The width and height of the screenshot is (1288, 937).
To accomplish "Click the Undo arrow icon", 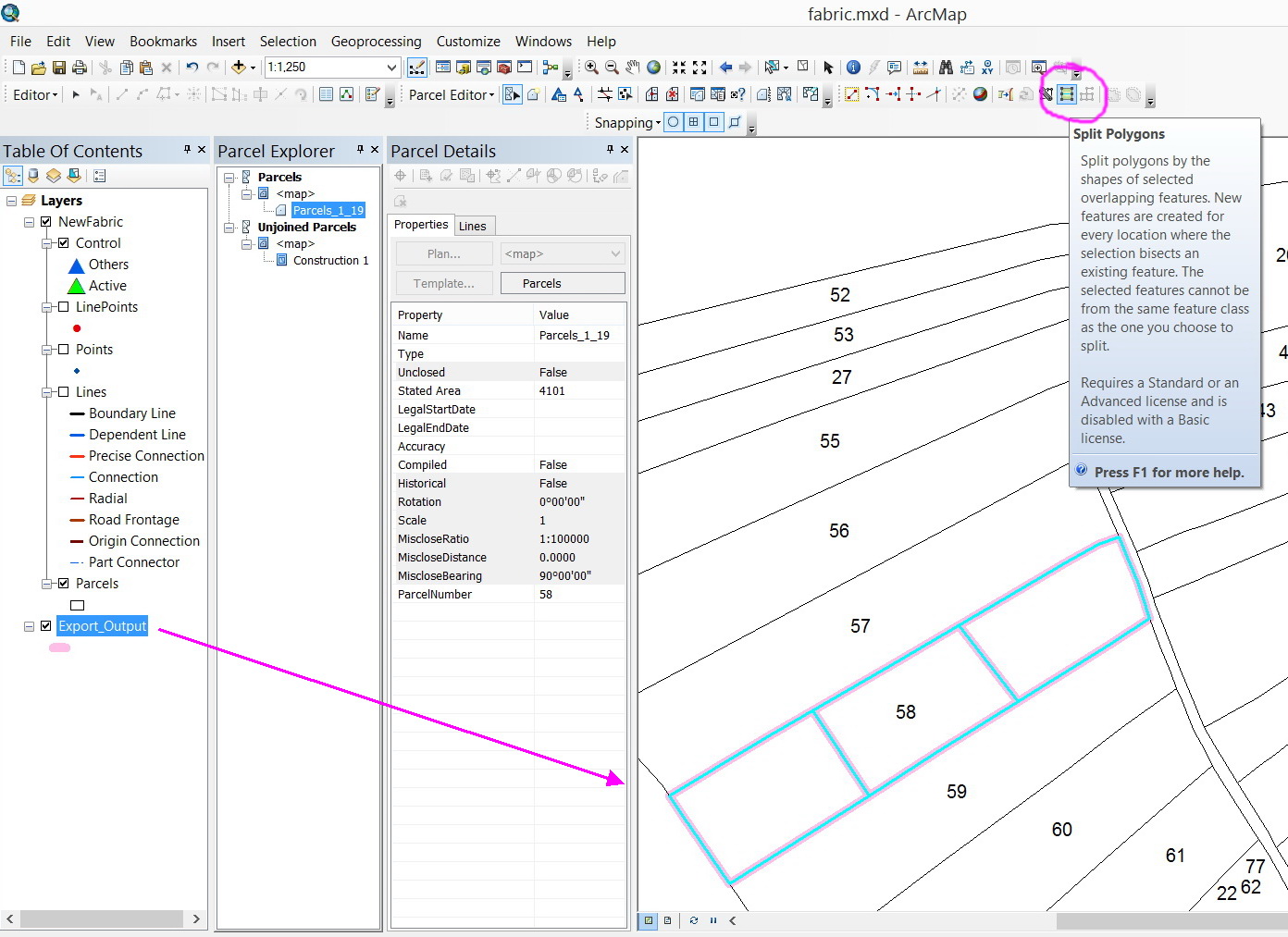I will (192, 68).
